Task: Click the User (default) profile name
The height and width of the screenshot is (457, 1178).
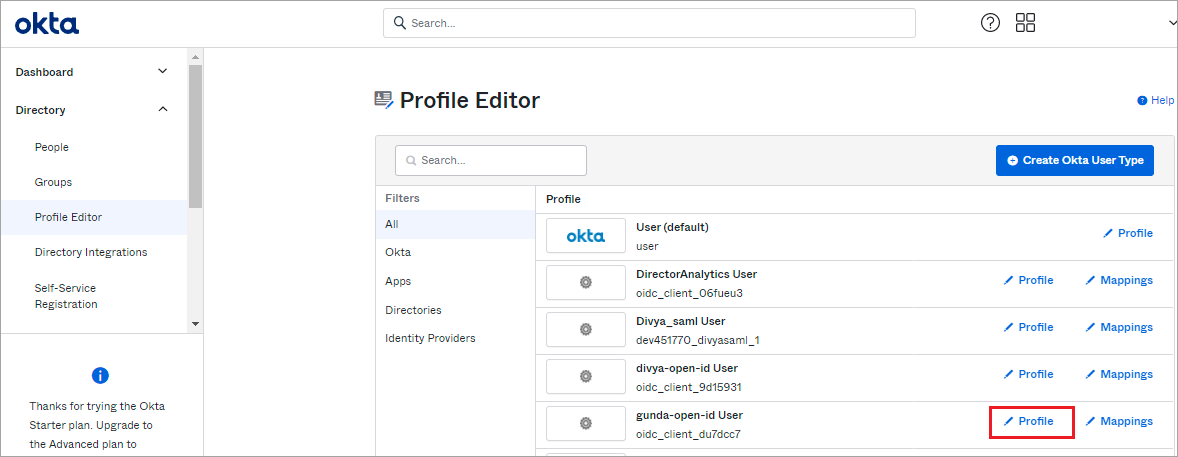Action: pyautogui.click(x=672, y=227)
